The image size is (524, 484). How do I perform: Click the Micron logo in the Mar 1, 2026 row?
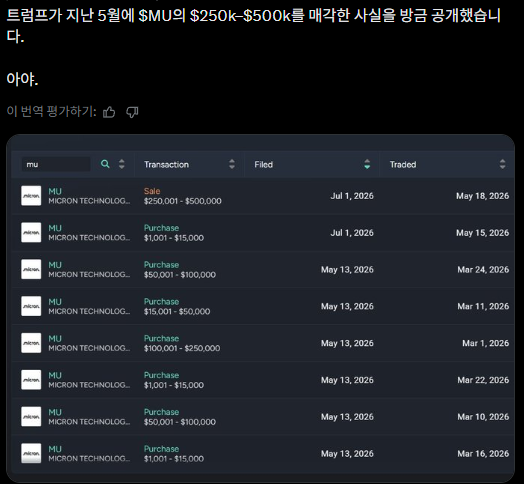point(31,343)
